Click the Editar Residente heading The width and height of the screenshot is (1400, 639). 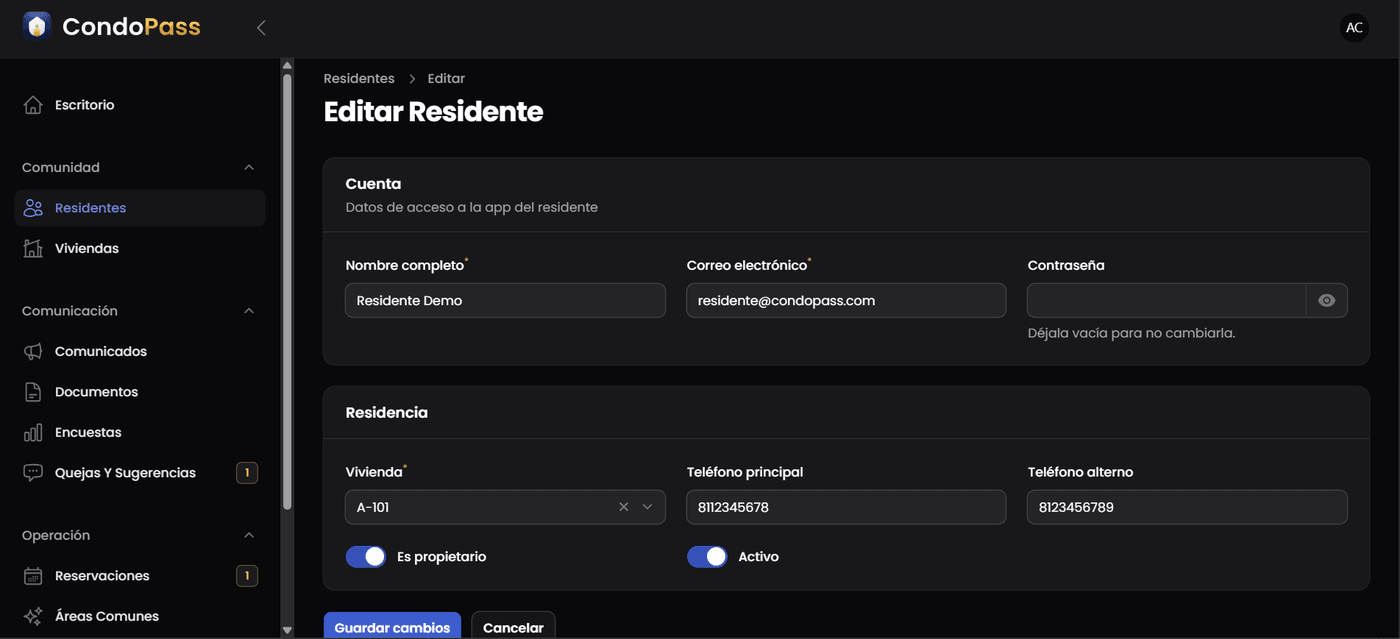pyautogui.click(x=433, y=111)
